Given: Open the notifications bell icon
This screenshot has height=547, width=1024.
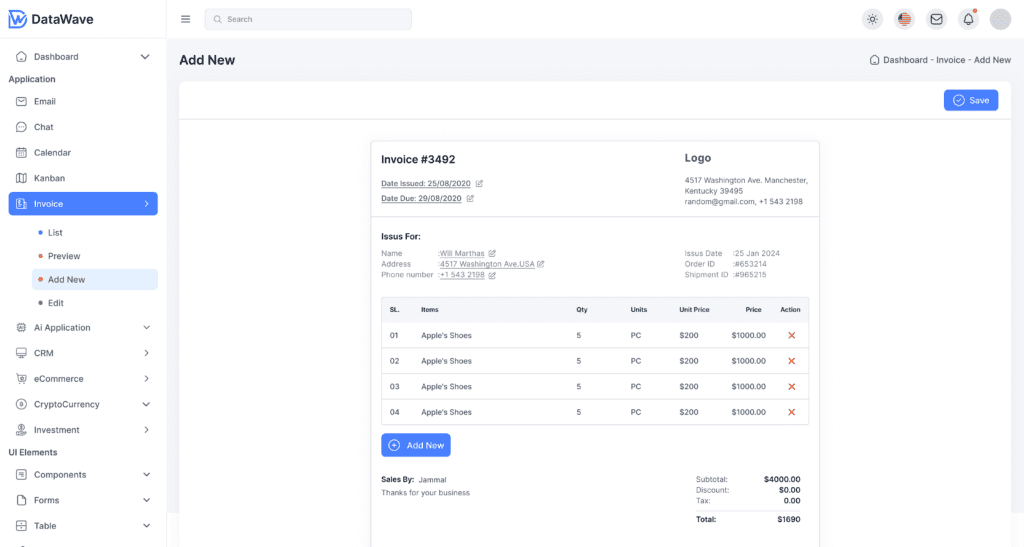Looking at the screenshot, I should pos(968,19).
